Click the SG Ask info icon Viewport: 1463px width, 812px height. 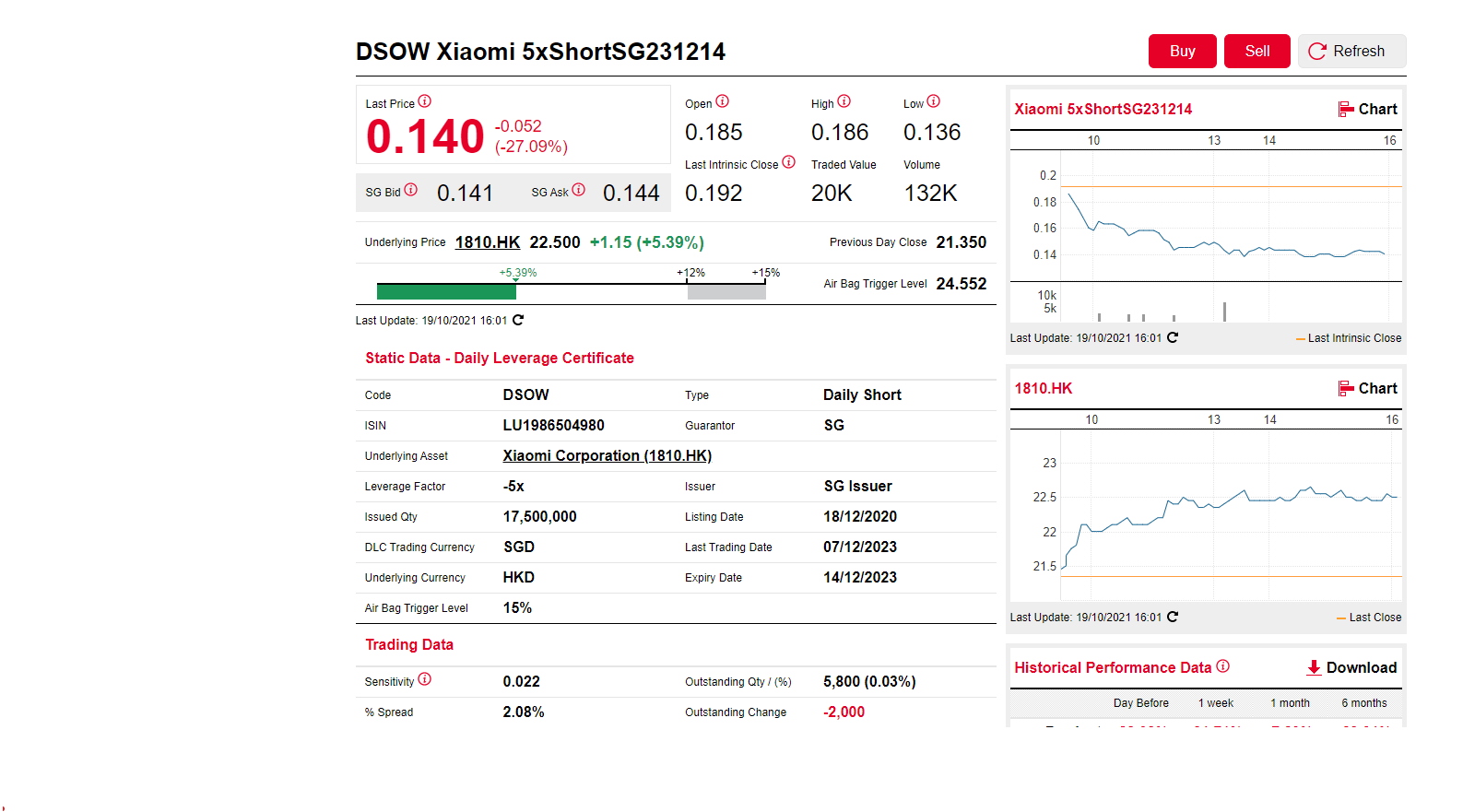(579, 190)
